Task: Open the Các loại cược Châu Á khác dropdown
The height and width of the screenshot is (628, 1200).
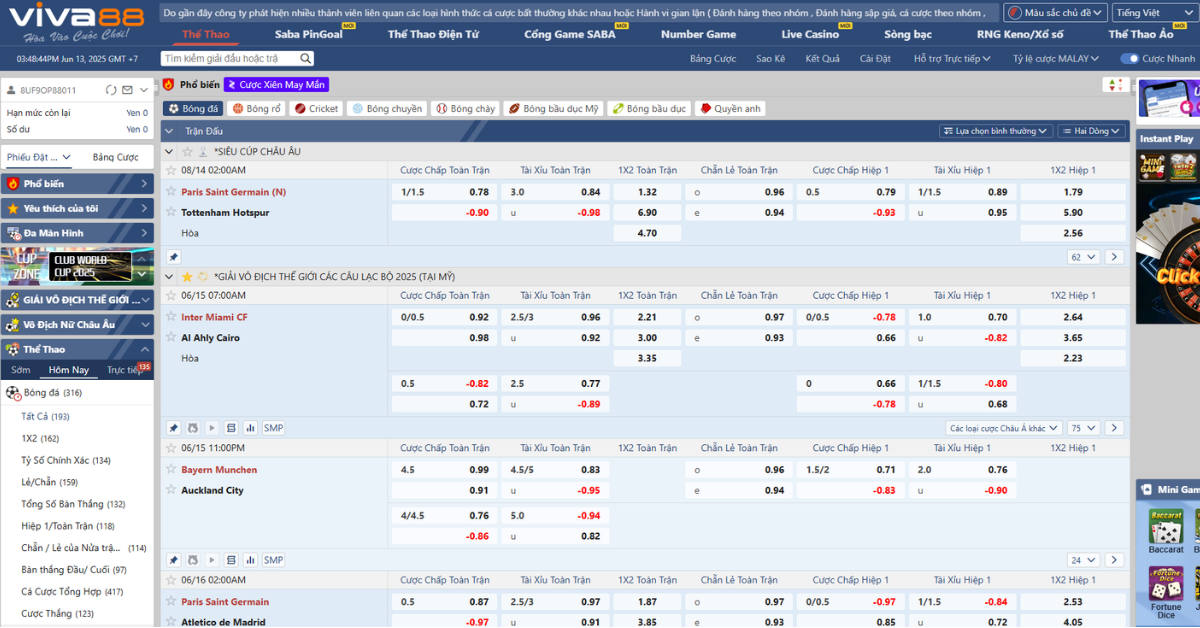Action: 1004,428
